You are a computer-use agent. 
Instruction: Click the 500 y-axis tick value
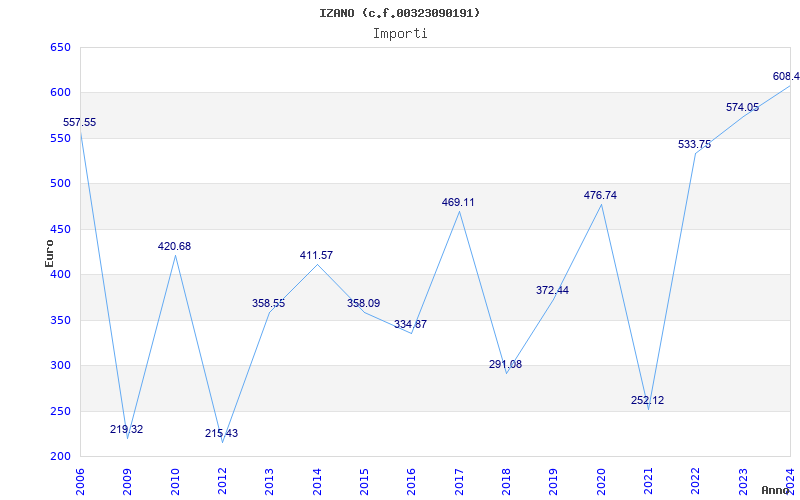(x=60, y=184)
